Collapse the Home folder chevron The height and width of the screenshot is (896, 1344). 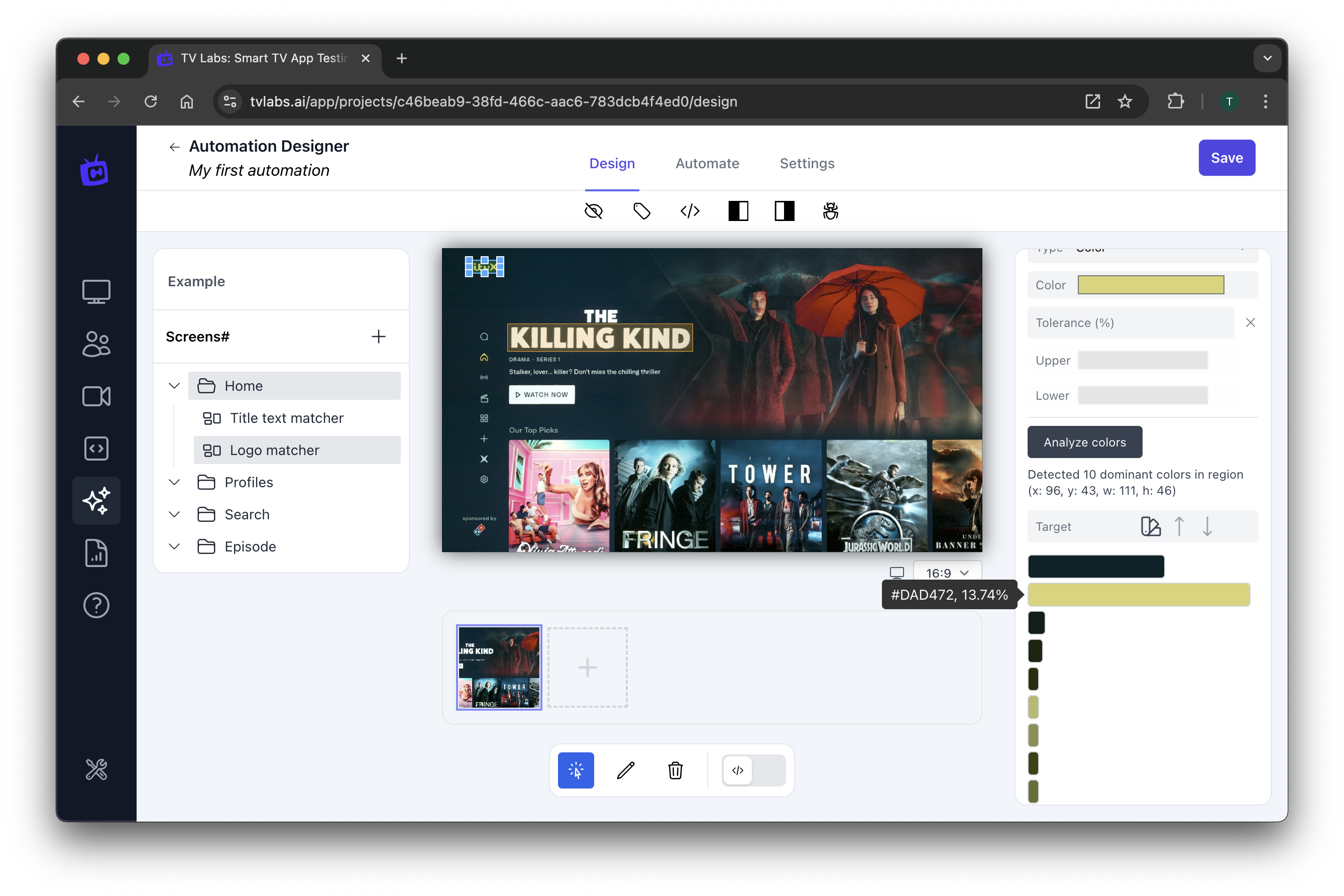[x=174, y=386]
